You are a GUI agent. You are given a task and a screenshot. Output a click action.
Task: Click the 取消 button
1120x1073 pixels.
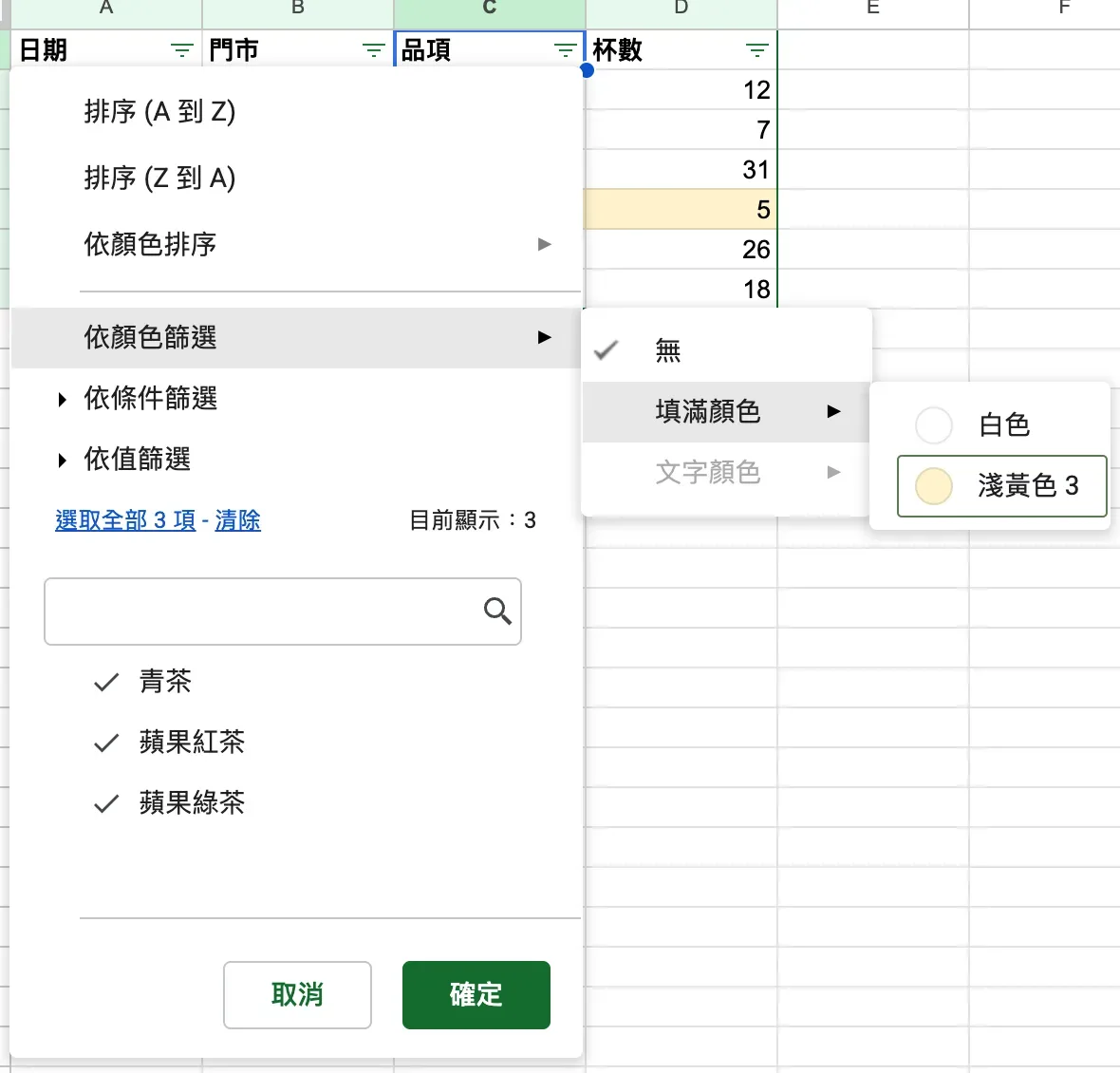coord(297,995)
